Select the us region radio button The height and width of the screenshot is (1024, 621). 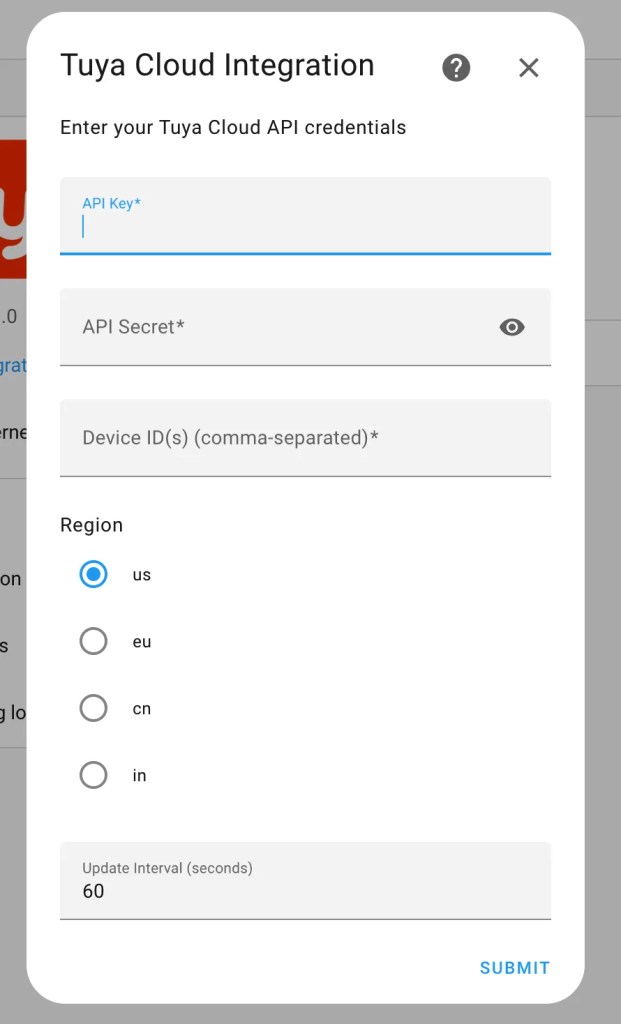click(x=93, y=575)
